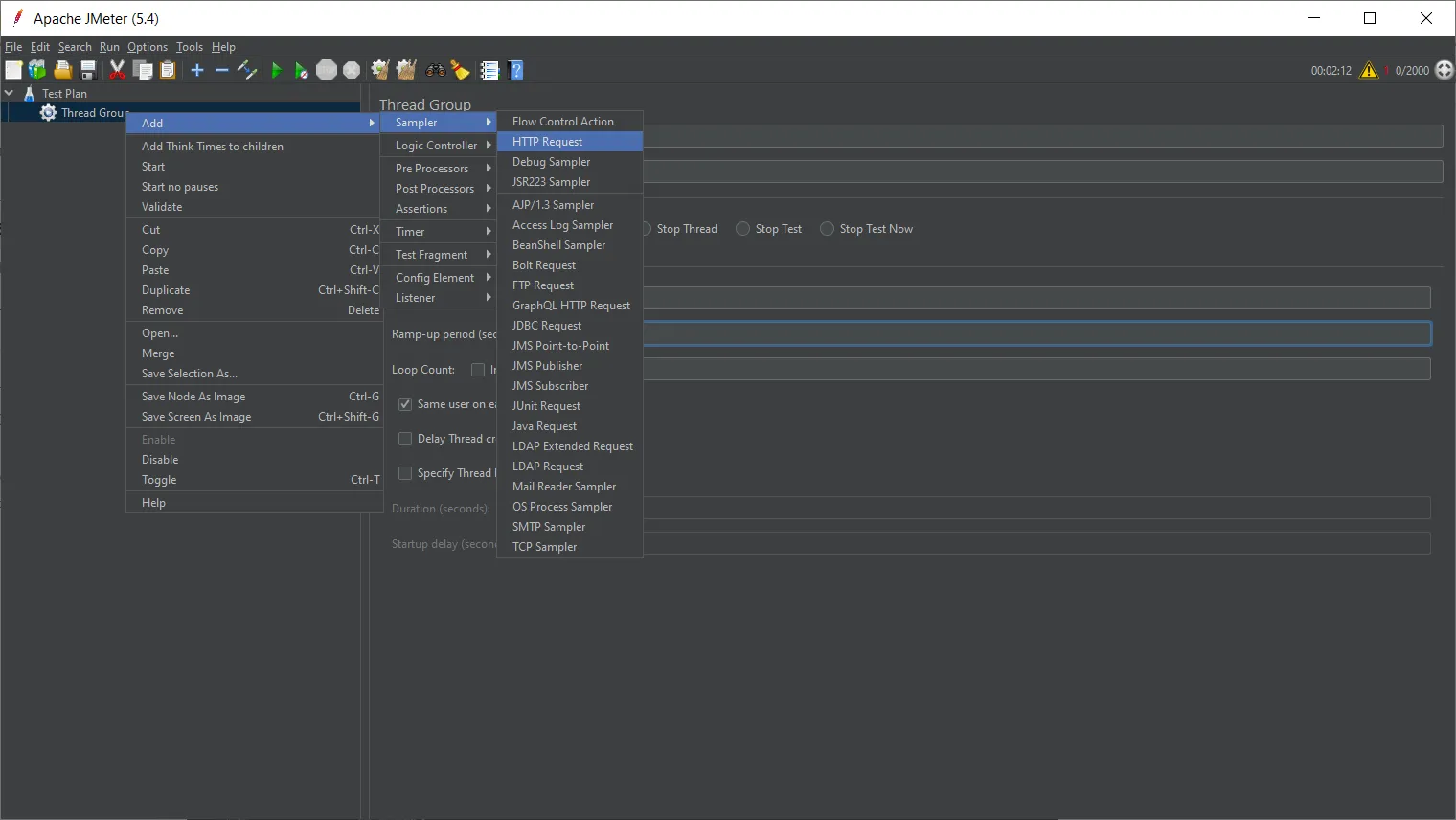Select Validate in the context menu
This screenshot has width=1456, height=820.
255,207
